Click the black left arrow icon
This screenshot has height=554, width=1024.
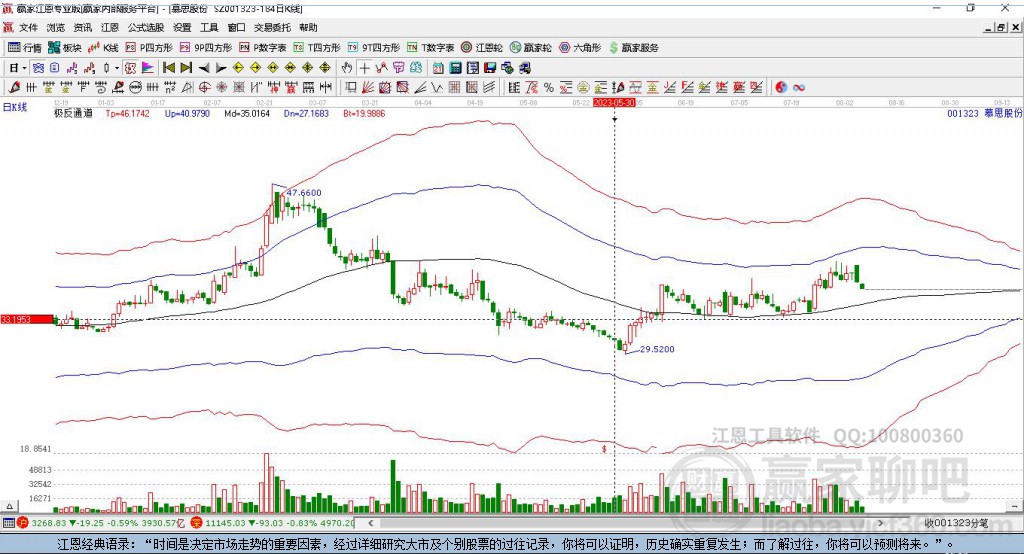(x=204, y=68)
